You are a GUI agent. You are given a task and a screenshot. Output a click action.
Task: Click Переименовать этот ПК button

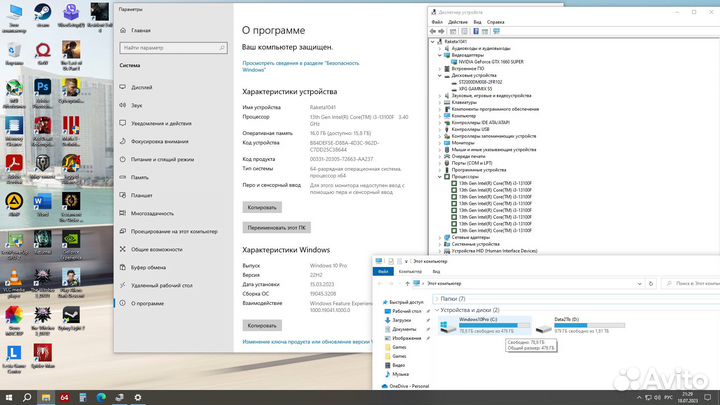point(276,228)
